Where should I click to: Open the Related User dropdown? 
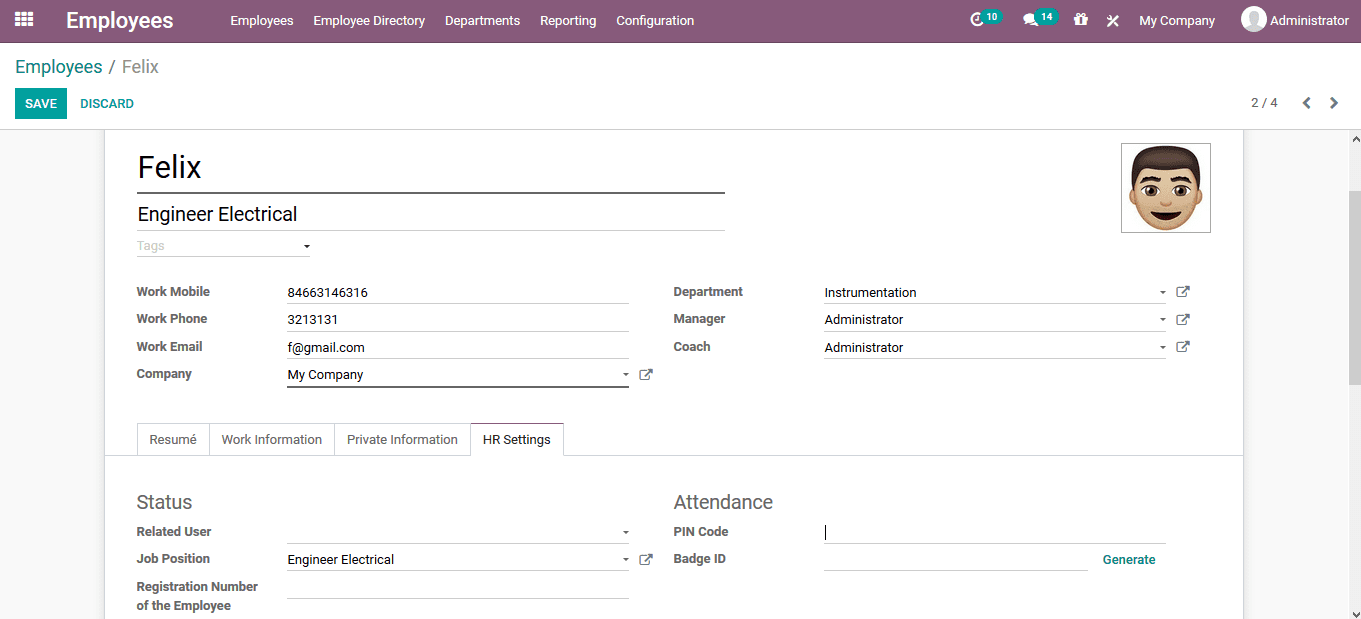[x=626, y=531]
